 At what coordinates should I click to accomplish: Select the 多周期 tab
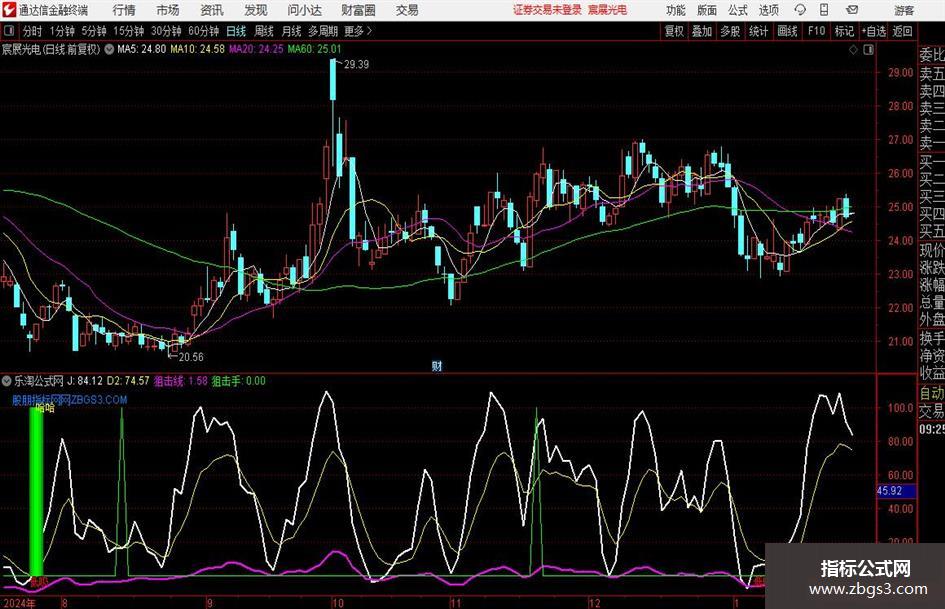[x=322, y=31]
